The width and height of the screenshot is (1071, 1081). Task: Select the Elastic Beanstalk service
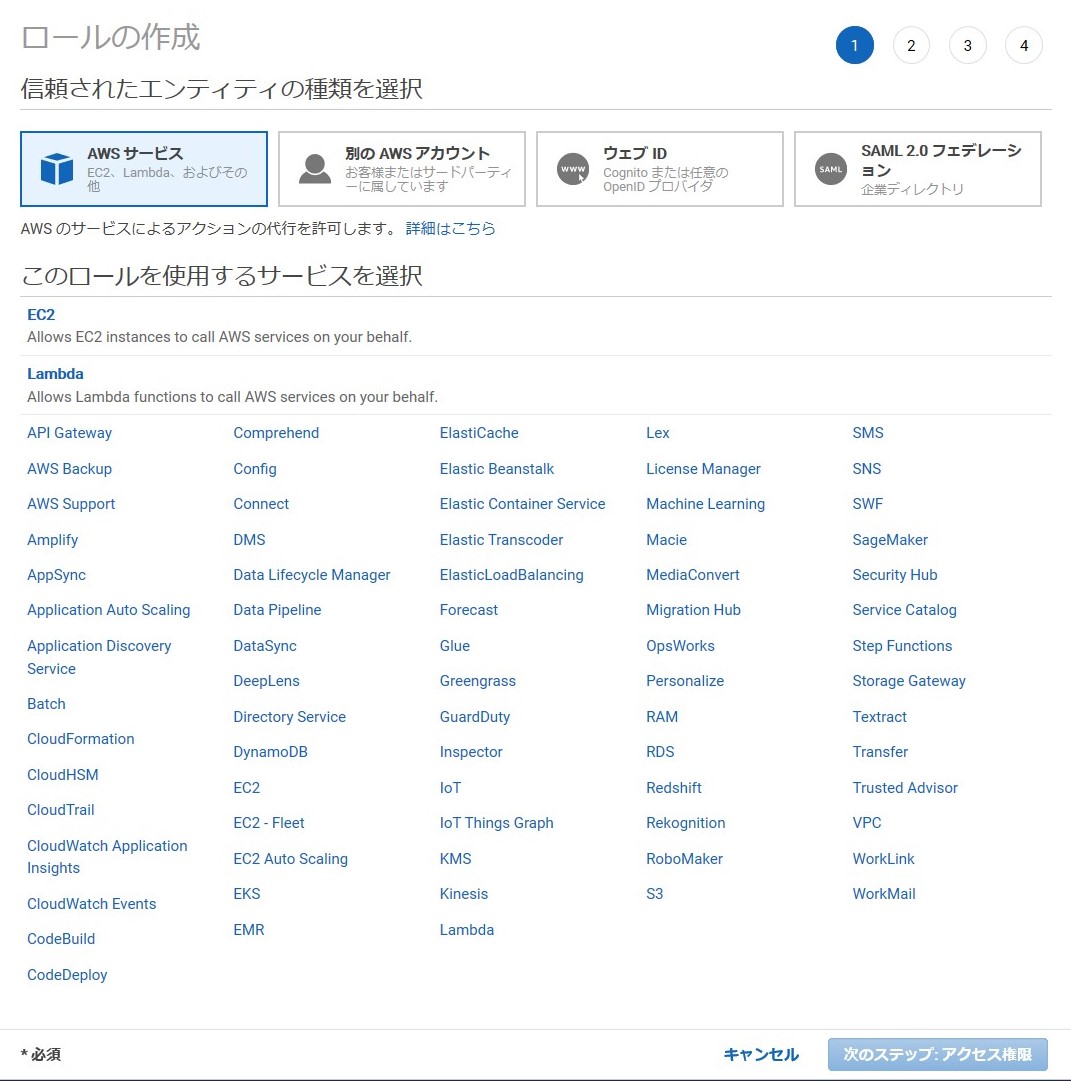click(497, 469)
